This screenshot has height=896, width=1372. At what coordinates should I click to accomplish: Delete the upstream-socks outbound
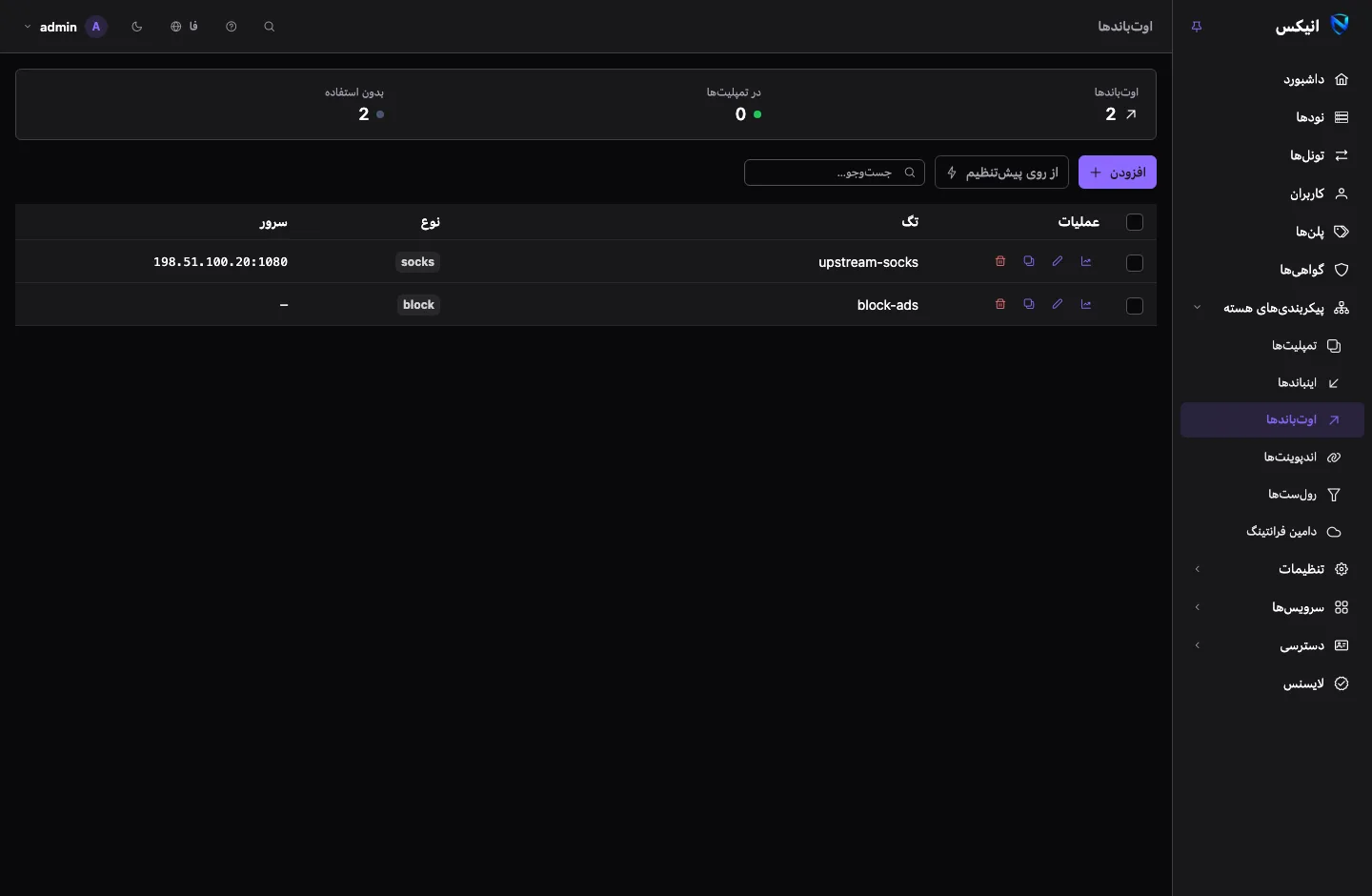point(1000,262)
